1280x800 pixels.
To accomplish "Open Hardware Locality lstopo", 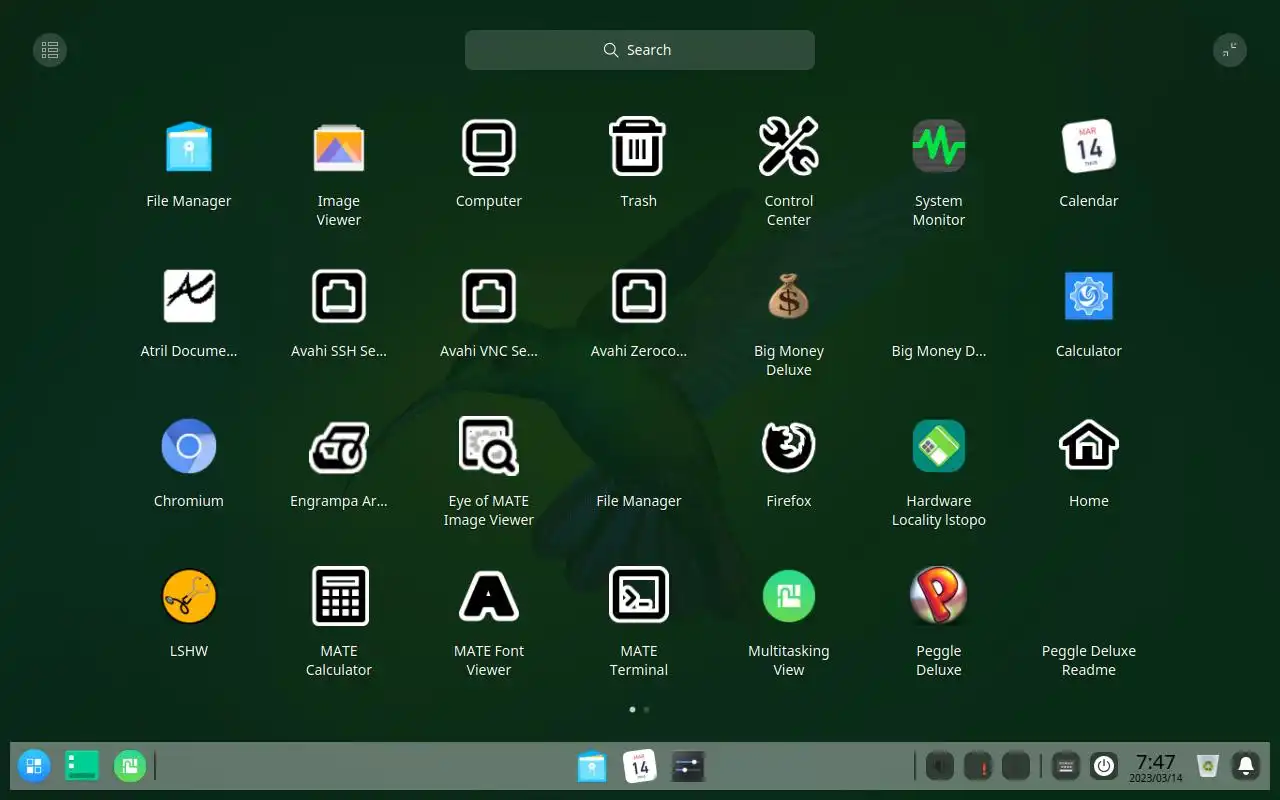I will click(x=939, y=447).
